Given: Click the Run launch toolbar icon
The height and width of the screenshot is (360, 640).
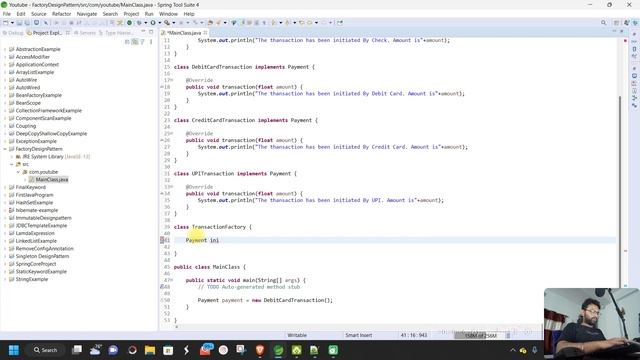Looking at the screenshot, I should coord(153,23).
